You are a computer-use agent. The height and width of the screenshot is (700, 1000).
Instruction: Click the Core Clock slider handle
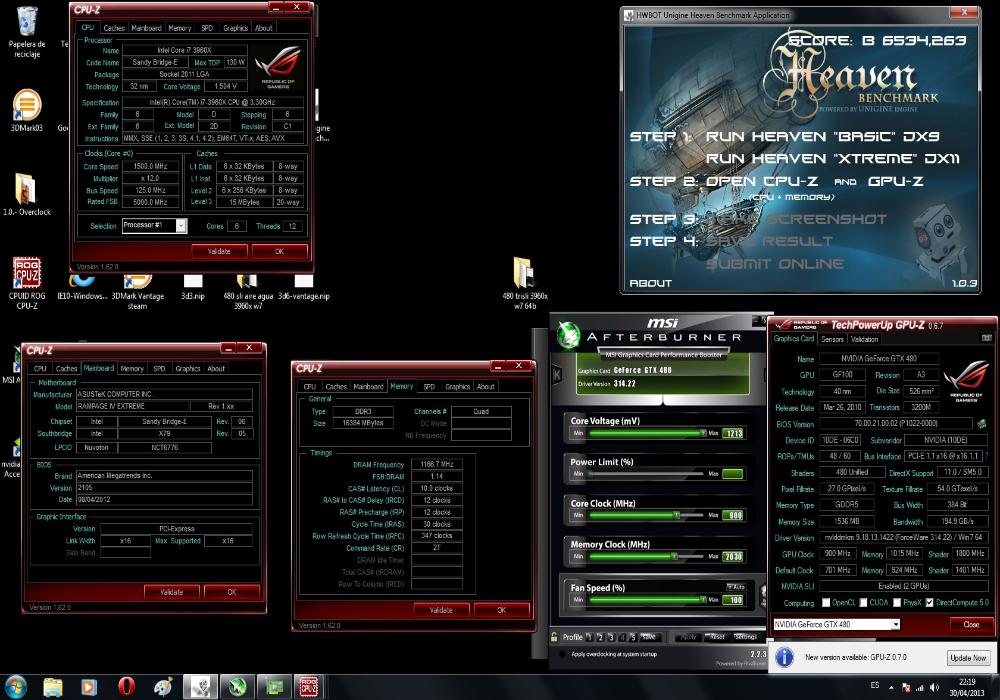677,515
